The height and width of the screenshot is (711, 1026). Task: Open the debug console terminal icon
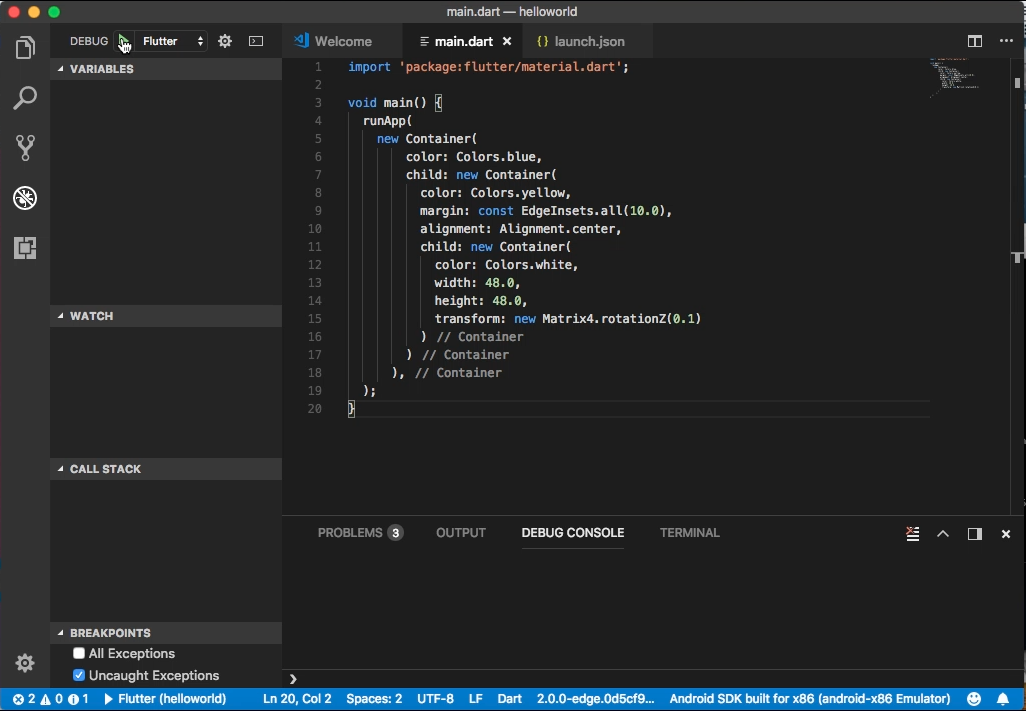point(256,41)
